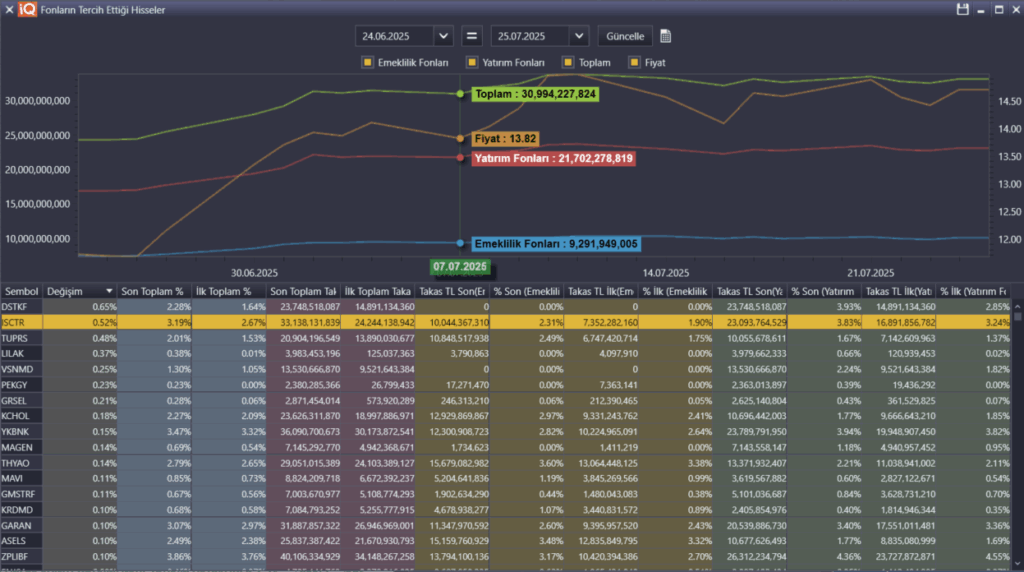Click the end date field 25.07.2025
This screenshot has height=572, width=1024.
coord(530,36)
